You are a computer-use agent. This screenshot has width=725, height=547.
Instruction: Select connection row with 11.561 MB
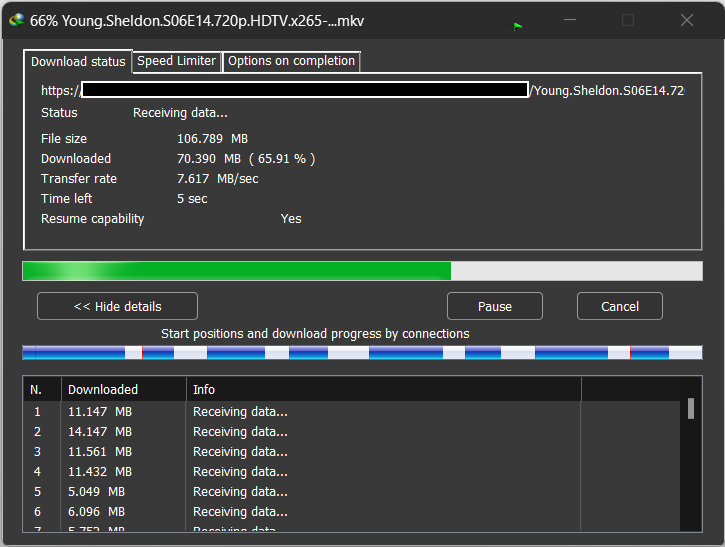click(351, 451)
